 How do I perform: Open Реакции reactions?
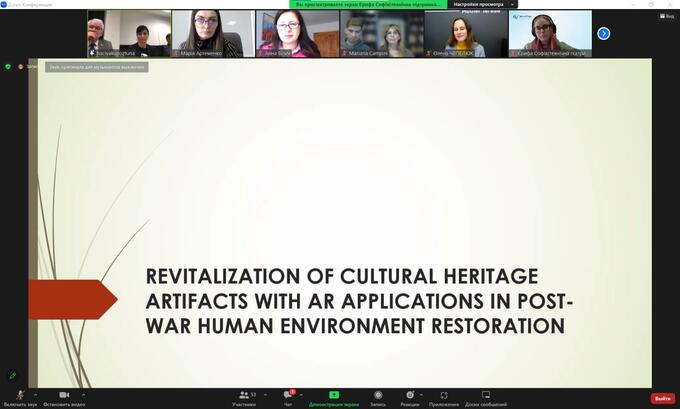coord(409,395)
